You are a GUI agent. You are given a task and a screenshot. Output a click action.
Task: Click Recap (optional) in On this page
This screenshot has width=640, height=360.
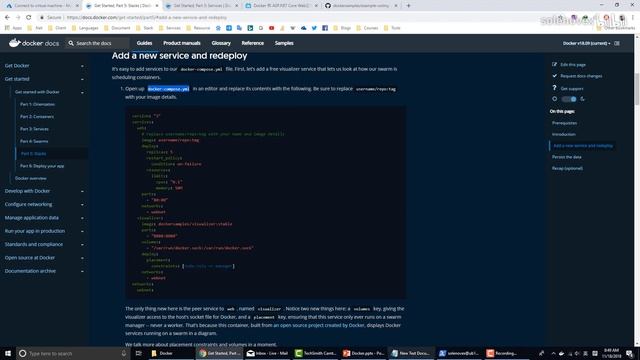567,168
